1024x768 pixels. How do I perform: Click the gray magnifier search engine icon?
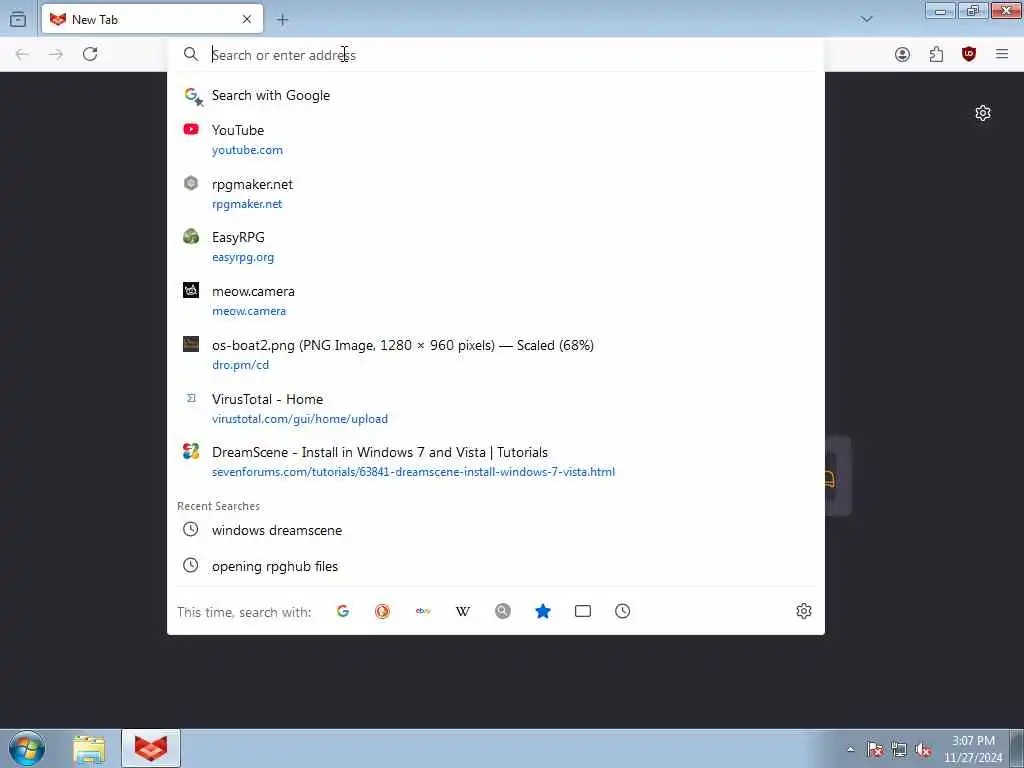coord(503,611)
